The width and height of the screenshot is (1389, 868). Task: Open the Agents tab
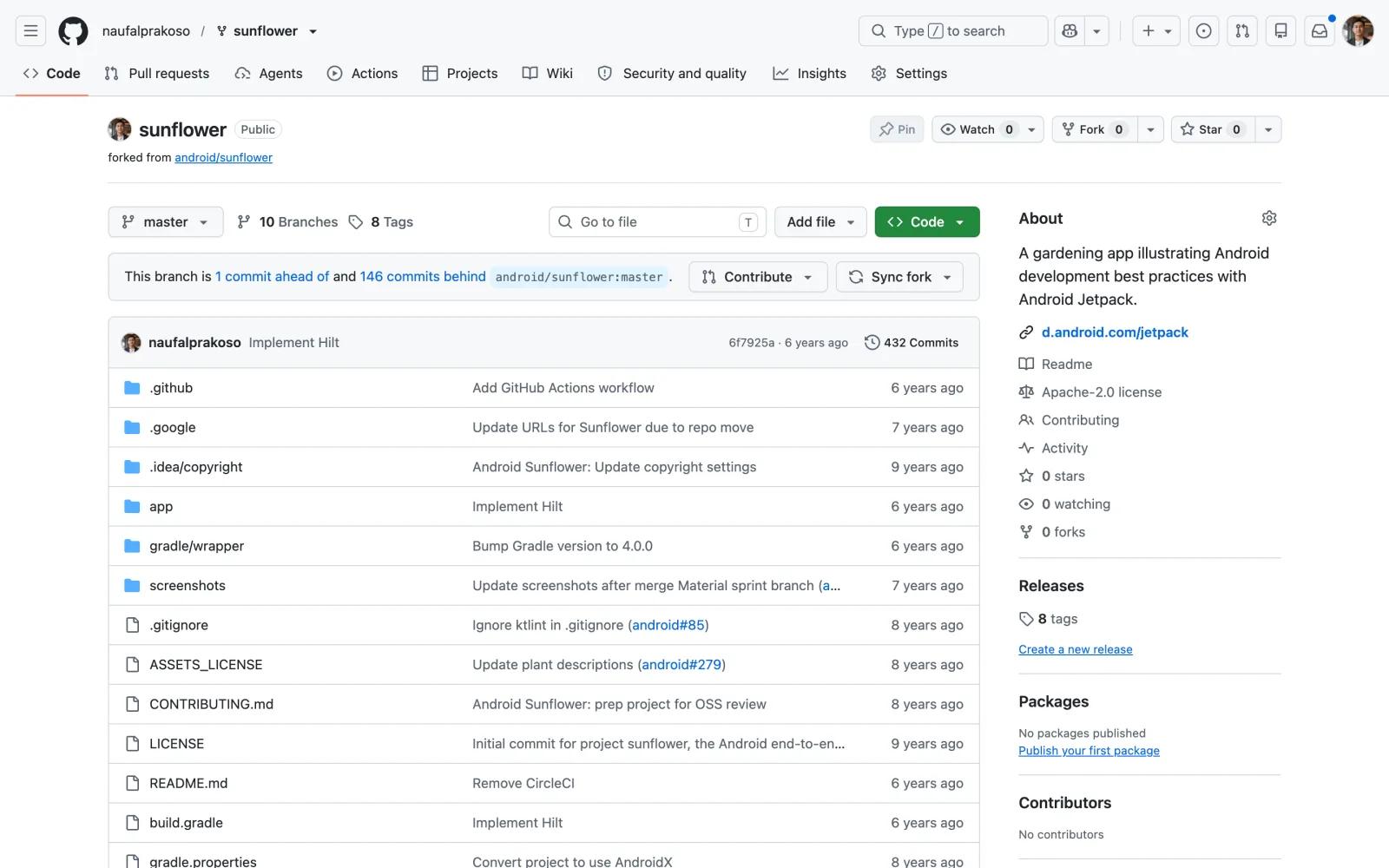coord(268,74)
